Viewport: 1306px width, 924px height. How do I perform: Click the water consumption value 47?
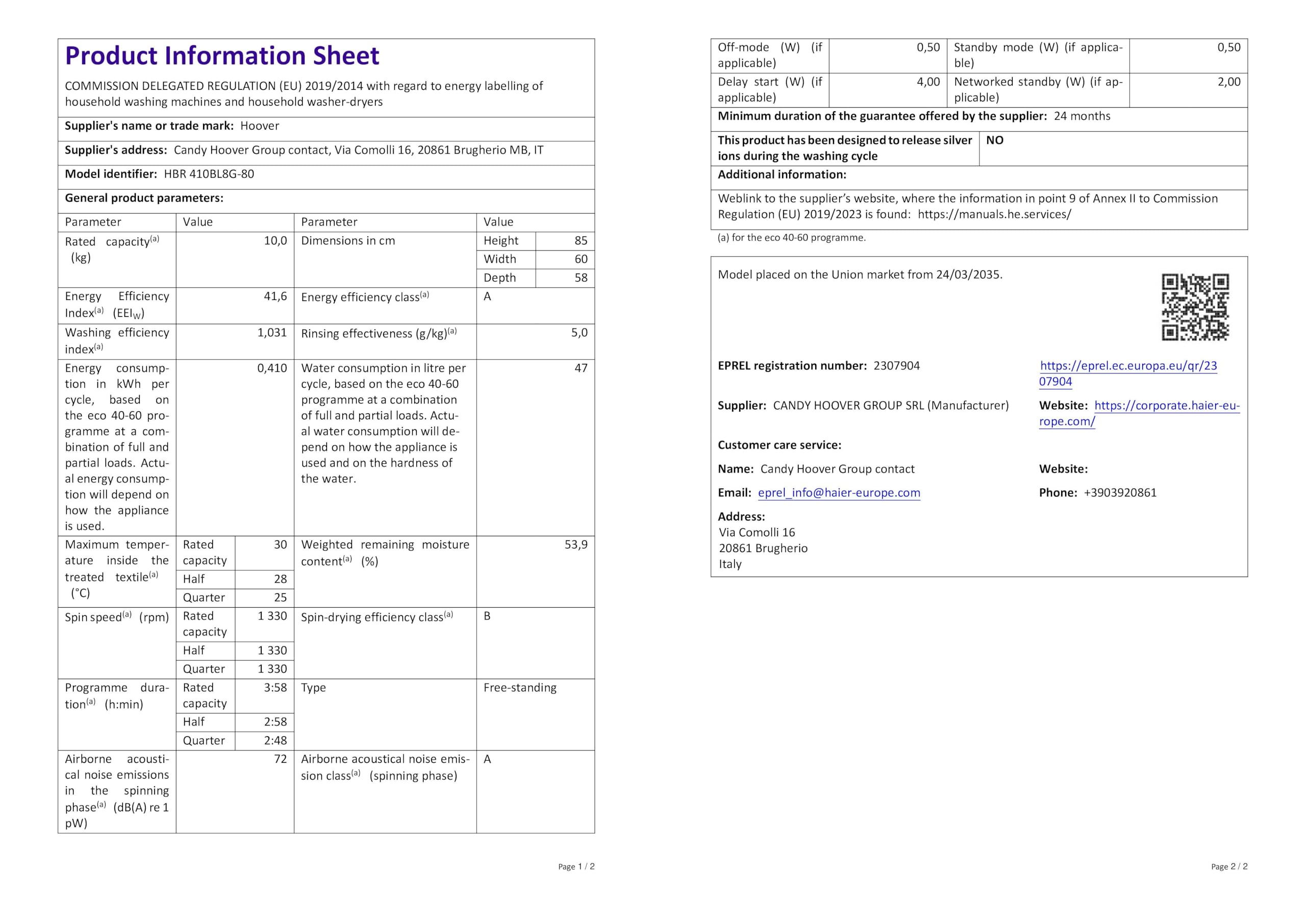click(x=580, y=368)
